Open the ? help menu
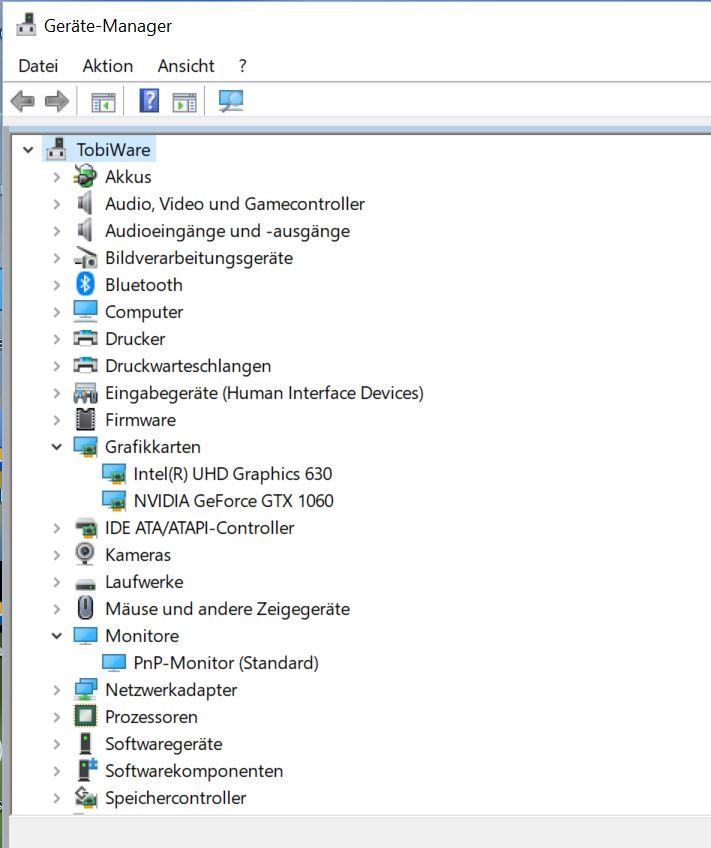711x848 pixels. click(x=242, y=66)
